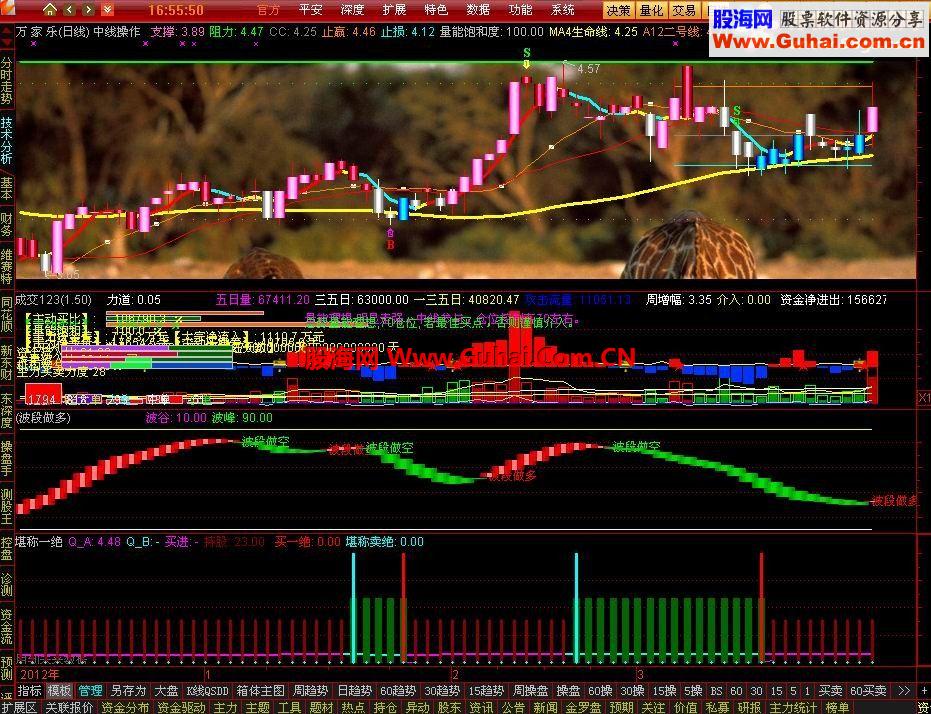This screenshot has height=714, width=931.
Task: Open the 榜单 tab
Action: click(x=837, y=707)
